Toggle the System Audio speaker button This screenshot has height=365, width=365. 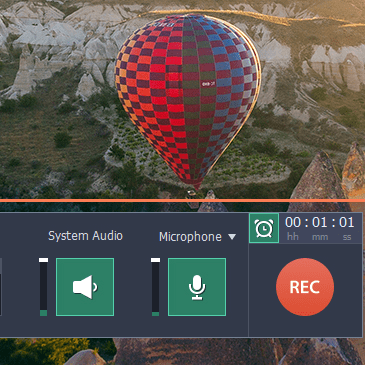point(85,287)
